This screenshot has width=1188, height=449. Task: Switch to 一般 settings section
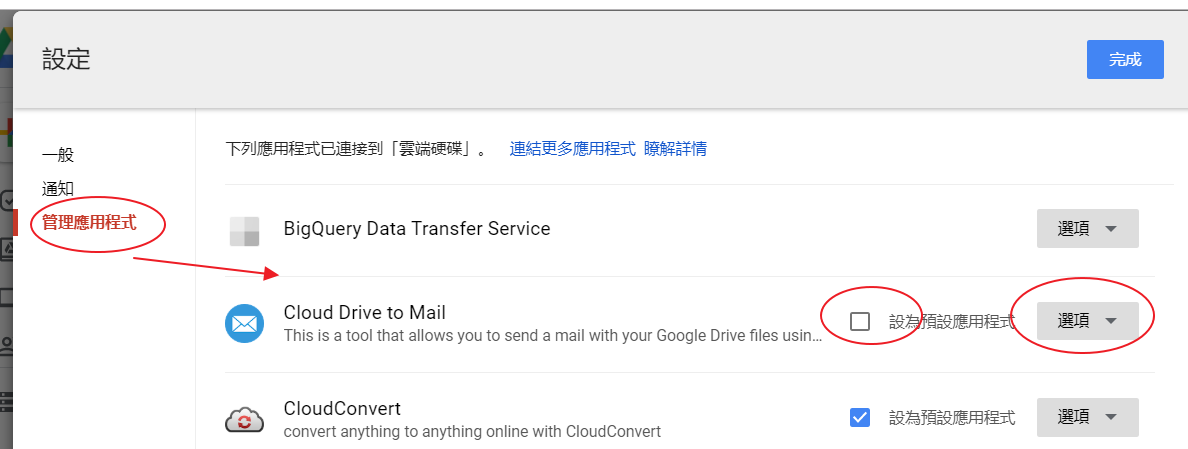(x=58, y=155)
